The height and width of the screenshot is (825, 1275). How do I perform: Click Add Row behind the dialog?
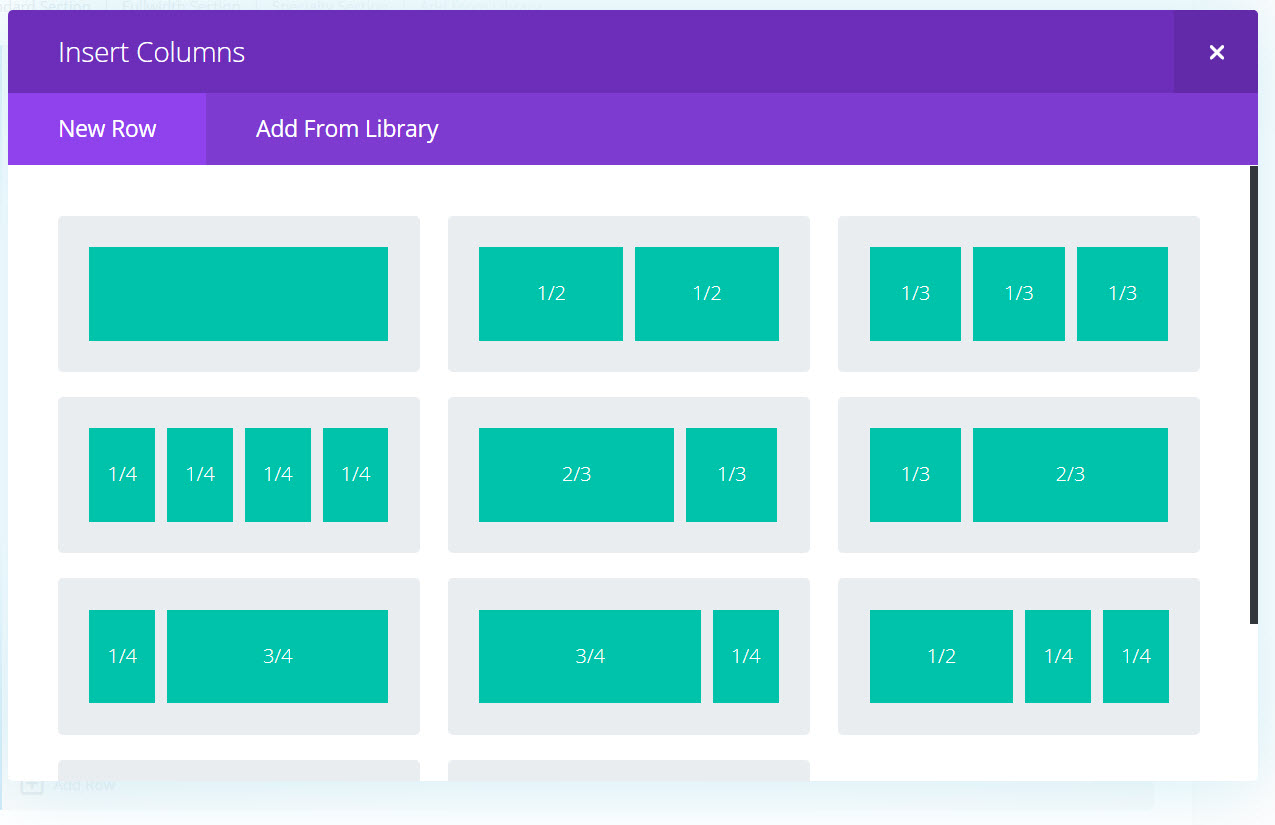click(70, 786)
